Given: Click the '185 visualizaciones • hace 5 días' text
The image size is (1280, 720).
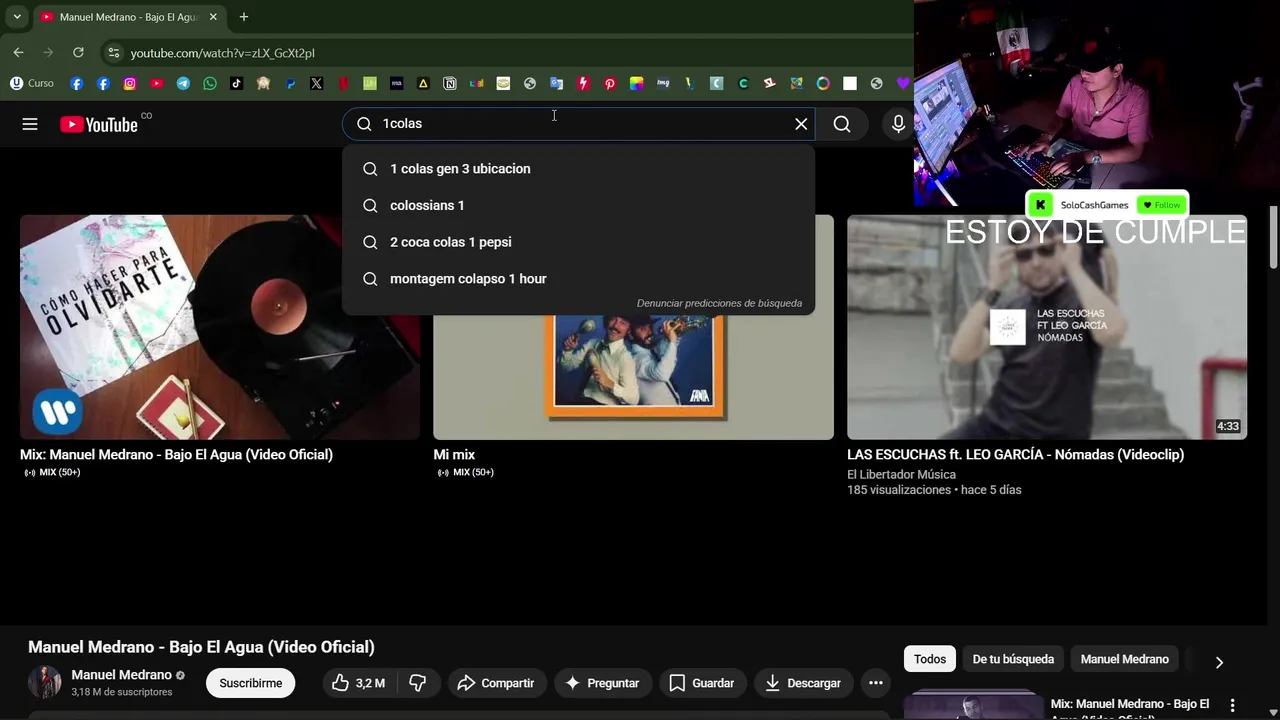Looking at the screenshot, I should pyautogui.click(x=934, y=490).
